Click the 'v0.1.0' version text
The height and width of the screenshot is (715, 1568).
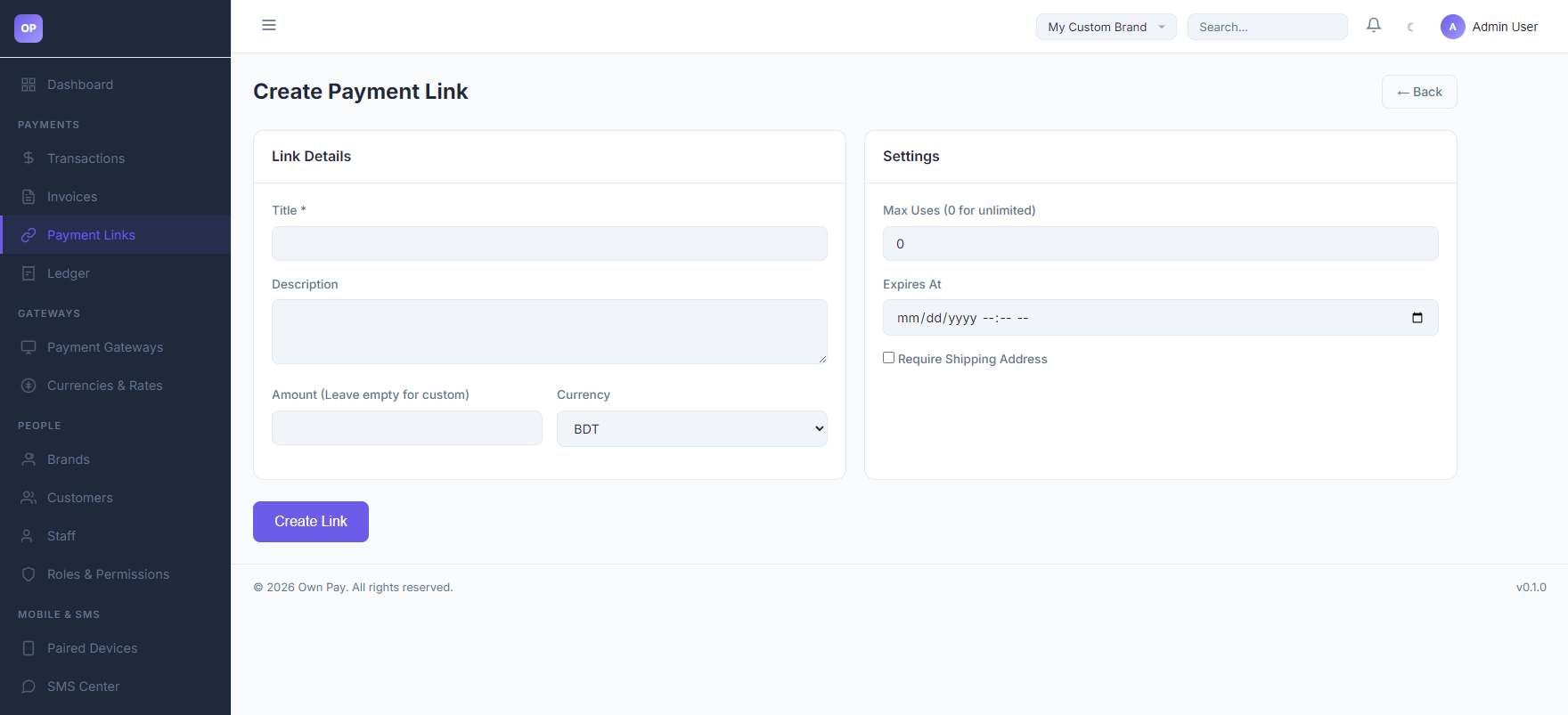point(1531,587)
